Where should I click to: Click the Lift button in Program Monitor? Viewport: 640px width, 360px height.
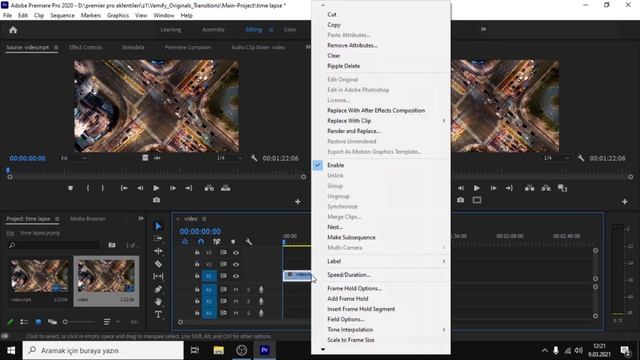(x=529, y=188)
